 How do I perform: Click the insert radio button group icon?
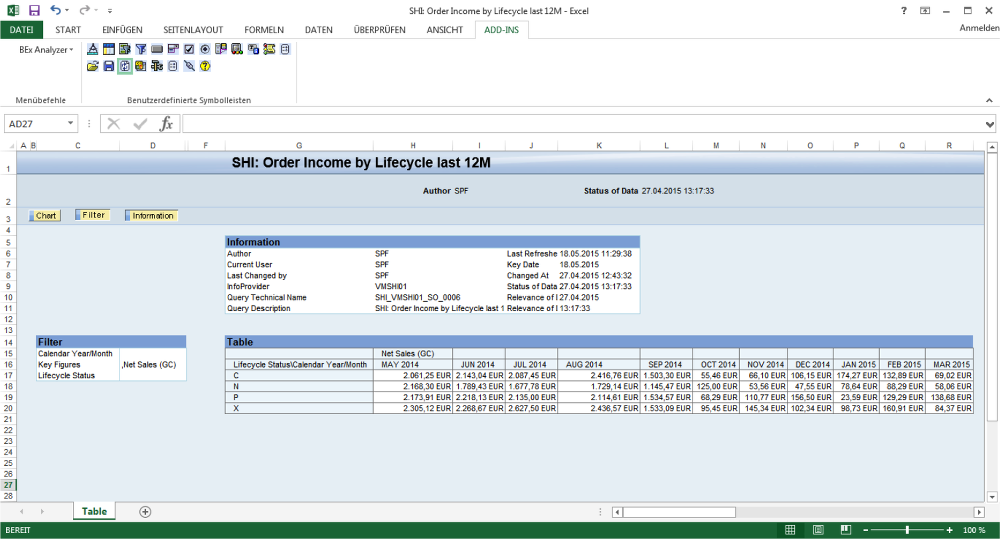tap(205, 49)
